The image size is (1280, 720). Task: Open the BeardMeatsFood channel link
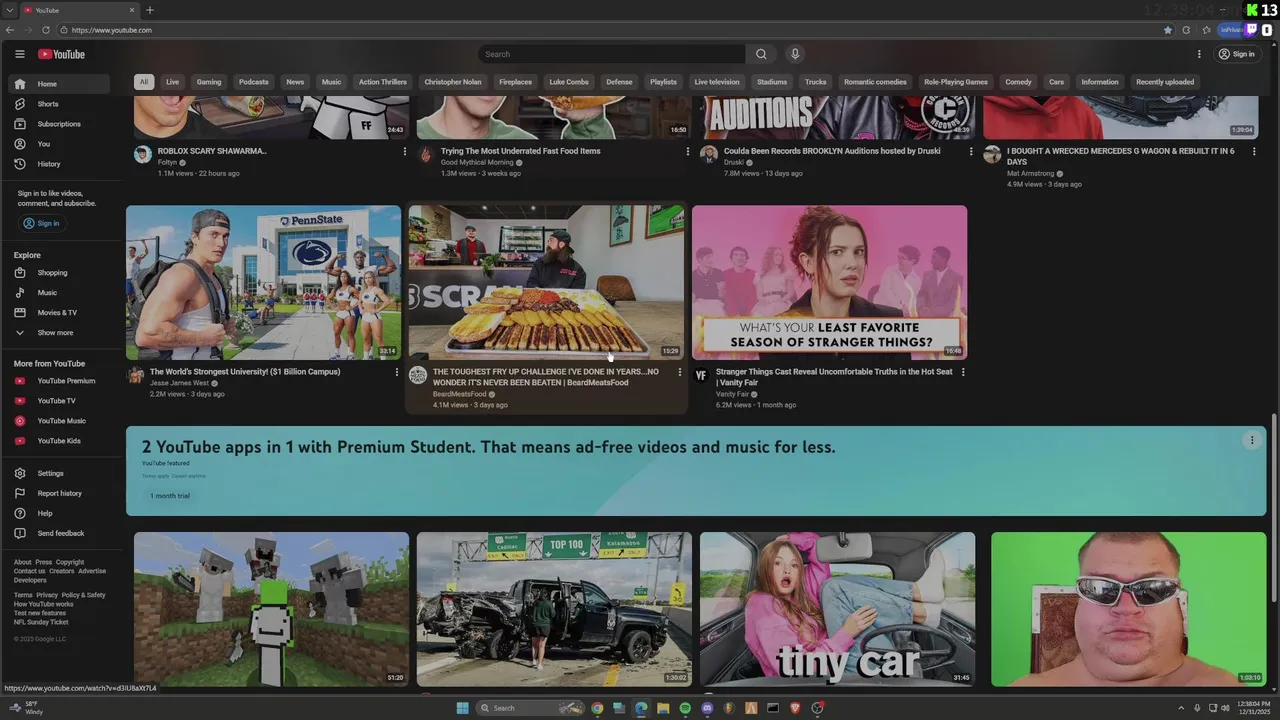(x=461, y=394)
